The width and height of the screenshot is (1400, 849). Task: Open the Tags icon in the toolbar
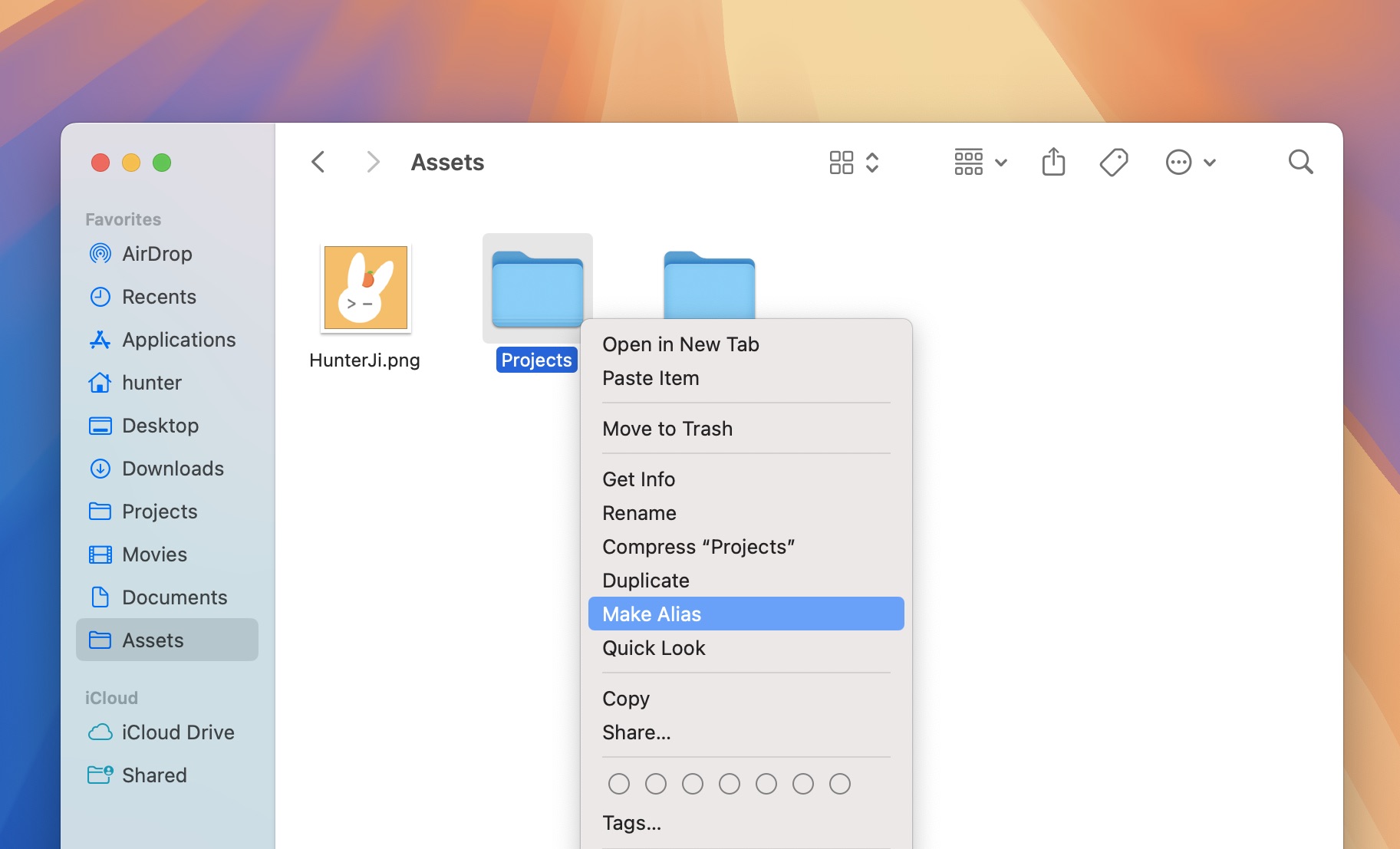(1114, 162)
